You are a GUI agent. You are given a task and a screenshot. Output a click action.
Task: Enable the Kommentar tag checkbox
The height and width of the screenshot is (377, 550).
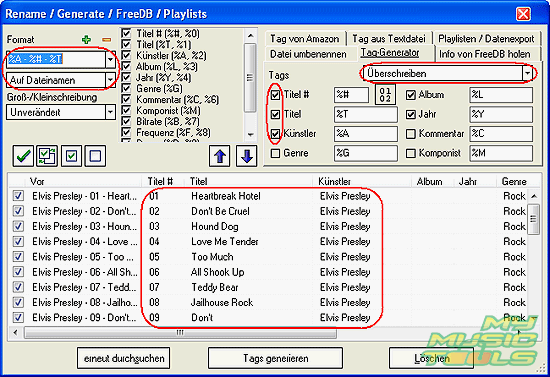(x=411, y=134)
